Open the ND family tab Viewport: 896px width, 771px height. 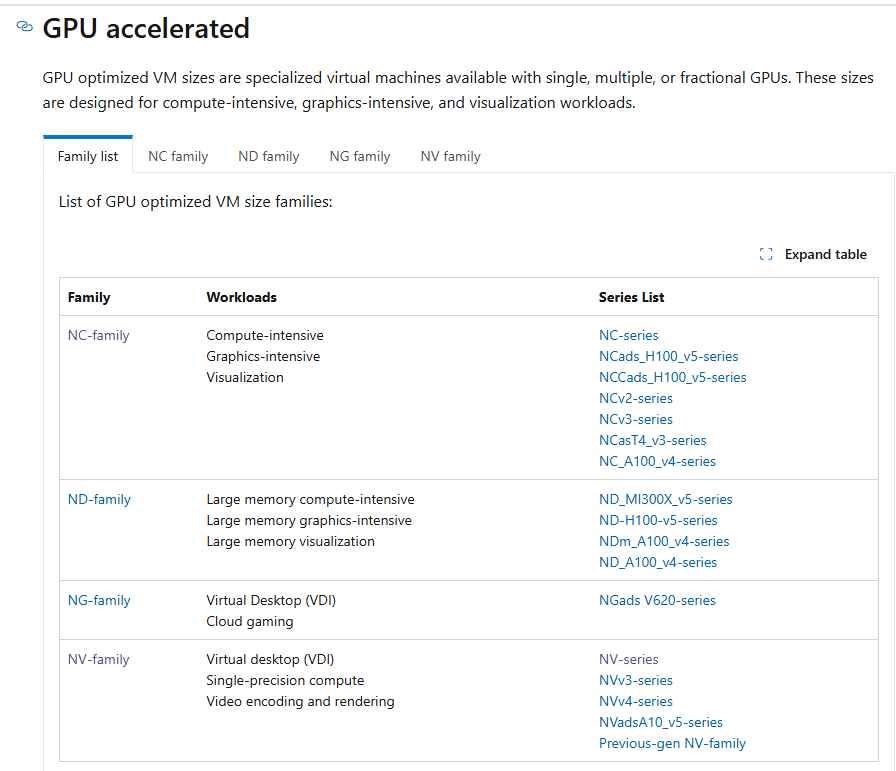click(268, 156)
